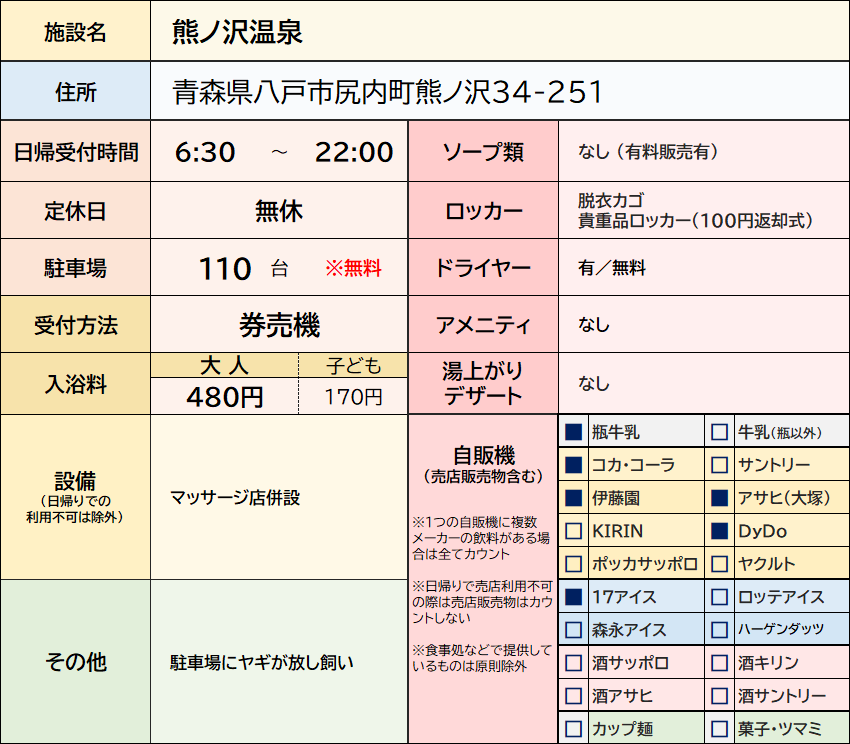
Task: Tick the サントリー checkbox
Action: [x=719, y=465]
